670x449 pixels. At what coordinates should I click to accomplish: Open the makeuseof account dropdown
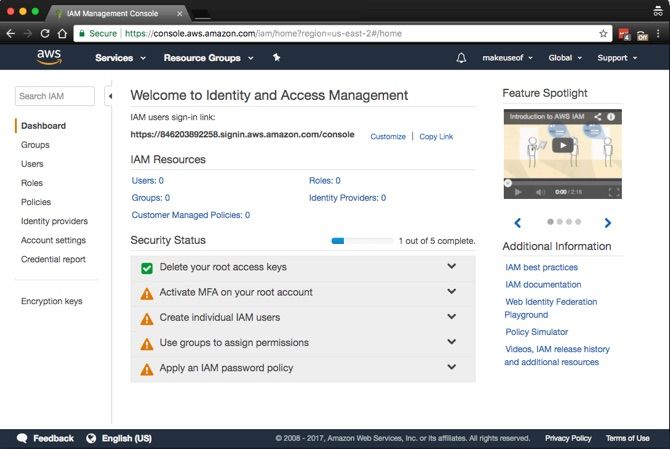[507, 58]
